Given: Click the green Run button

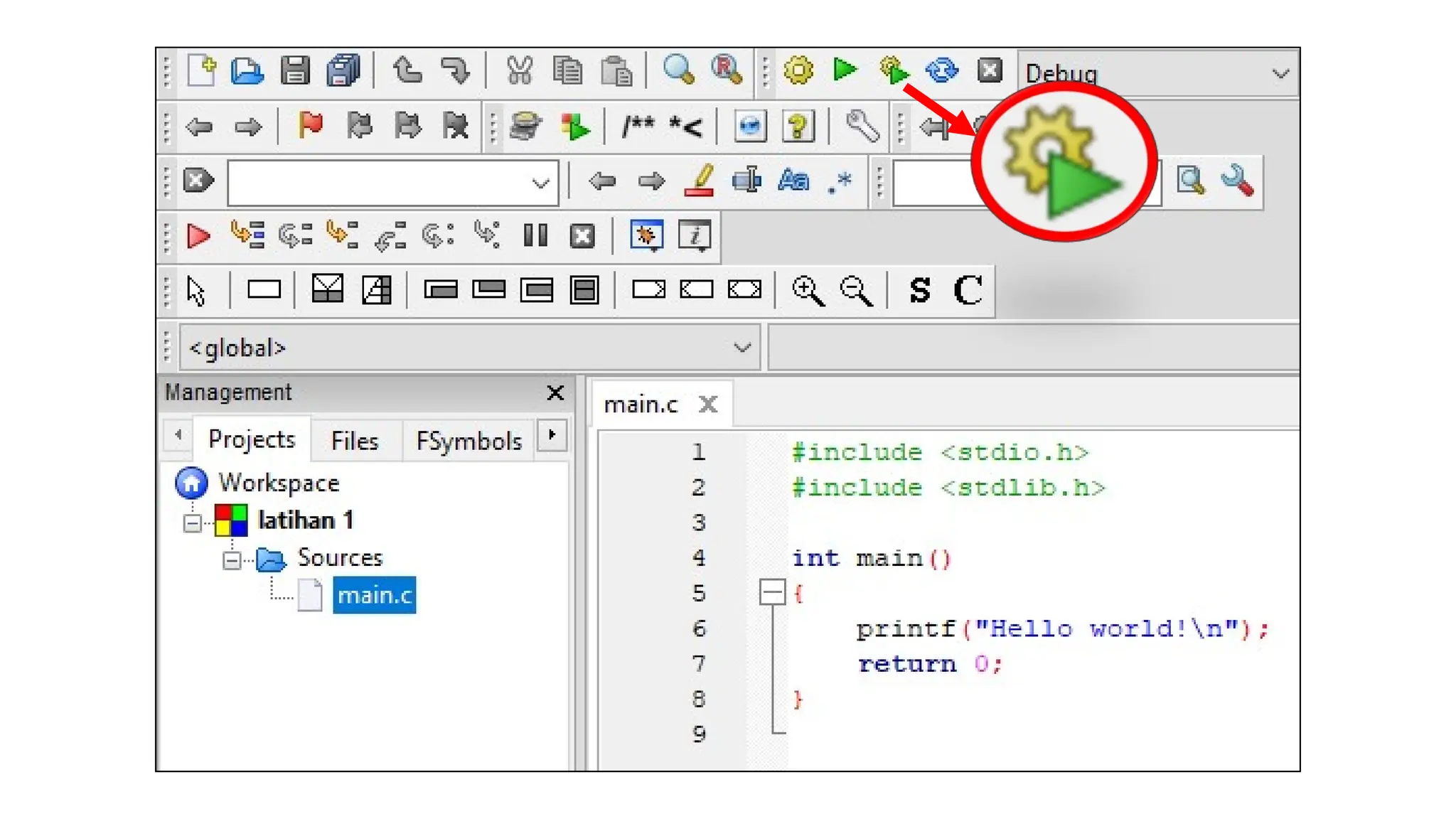Looking at the screenshot, I should coord(845,70).
